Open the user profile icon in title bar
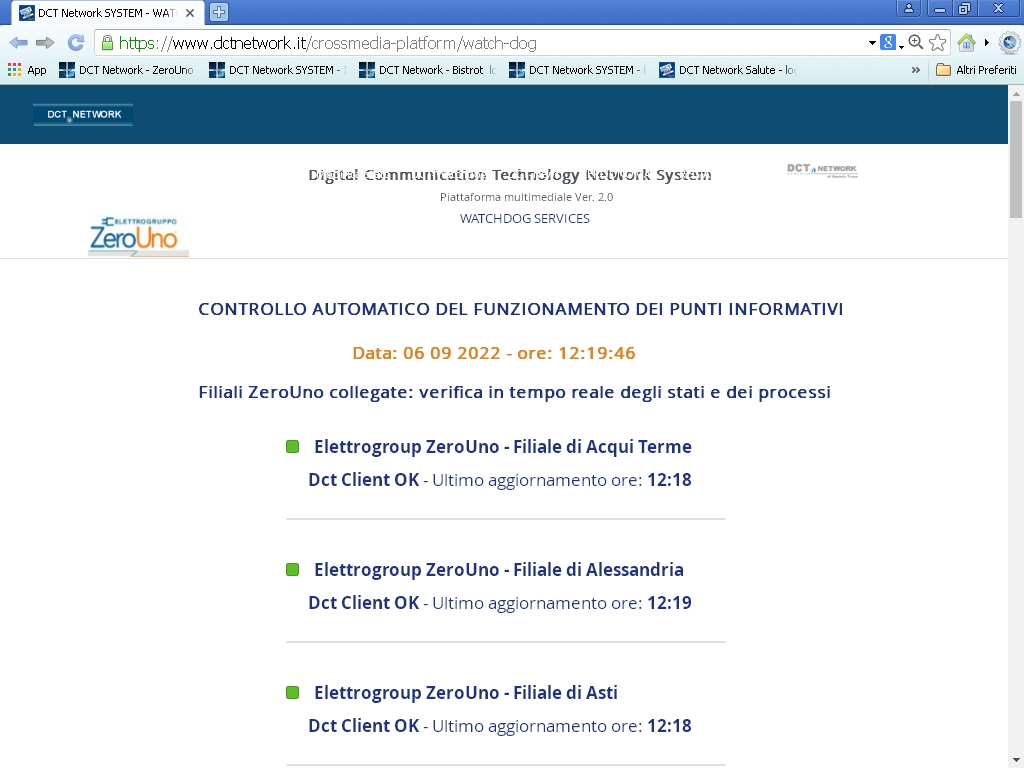The width and height of the screenshot is (1024, 768). [908, 8]
